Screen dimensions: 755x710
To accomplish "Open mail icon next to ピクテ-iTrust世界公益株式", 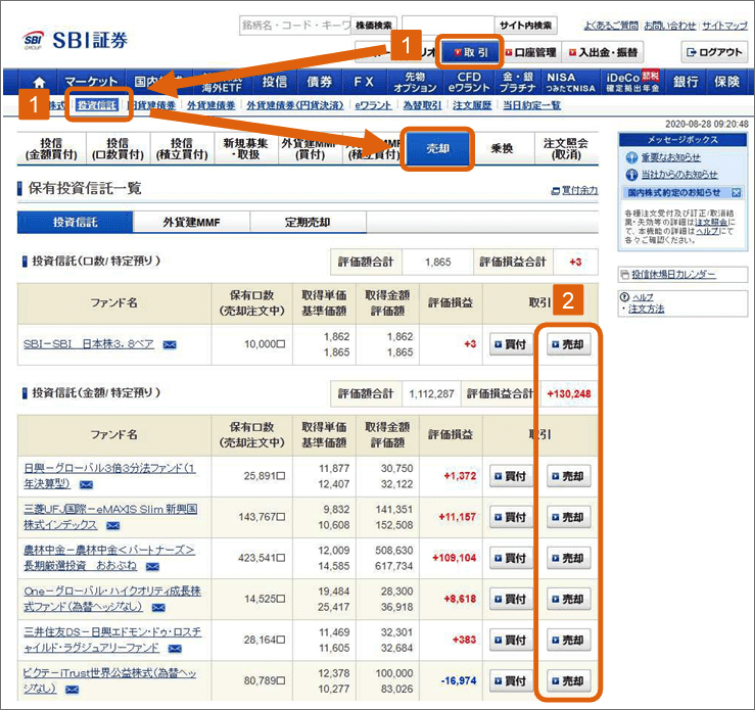I will point(72,690).
